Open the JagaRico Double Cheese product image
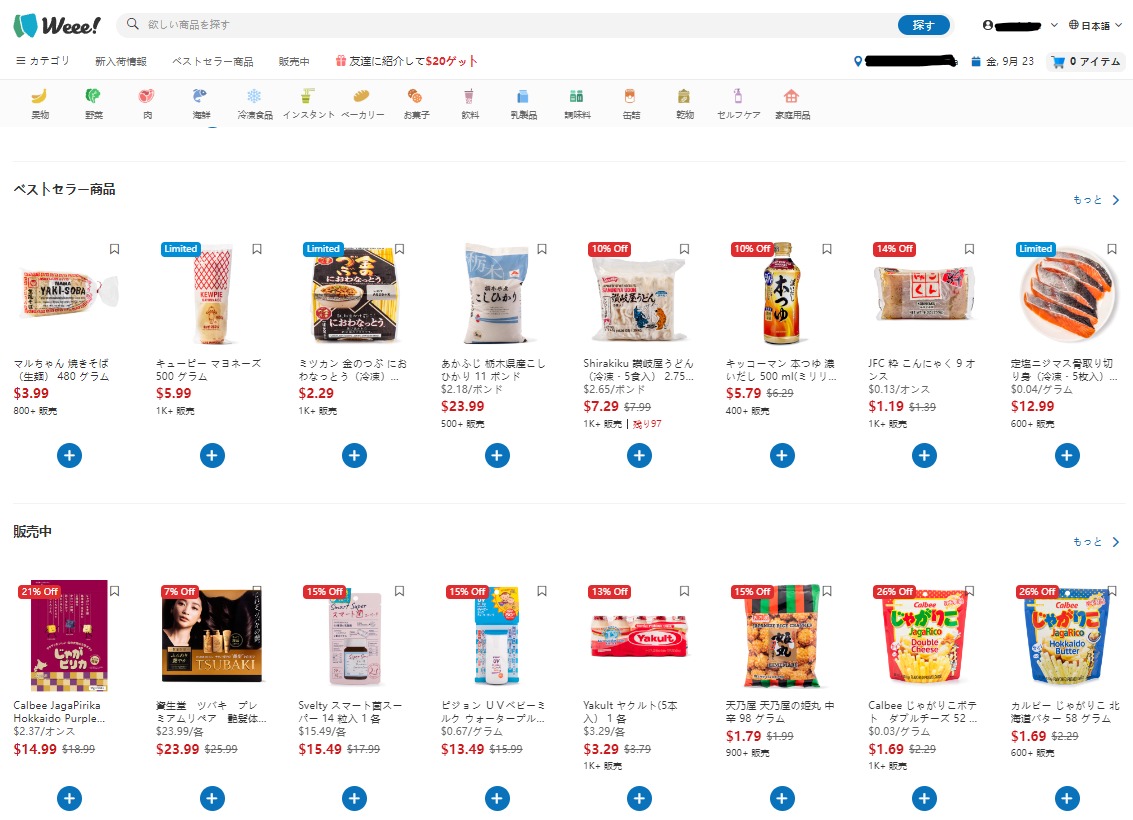This screenshot has height=820, width=1133. pyautogui.click(x=924, y=636)
